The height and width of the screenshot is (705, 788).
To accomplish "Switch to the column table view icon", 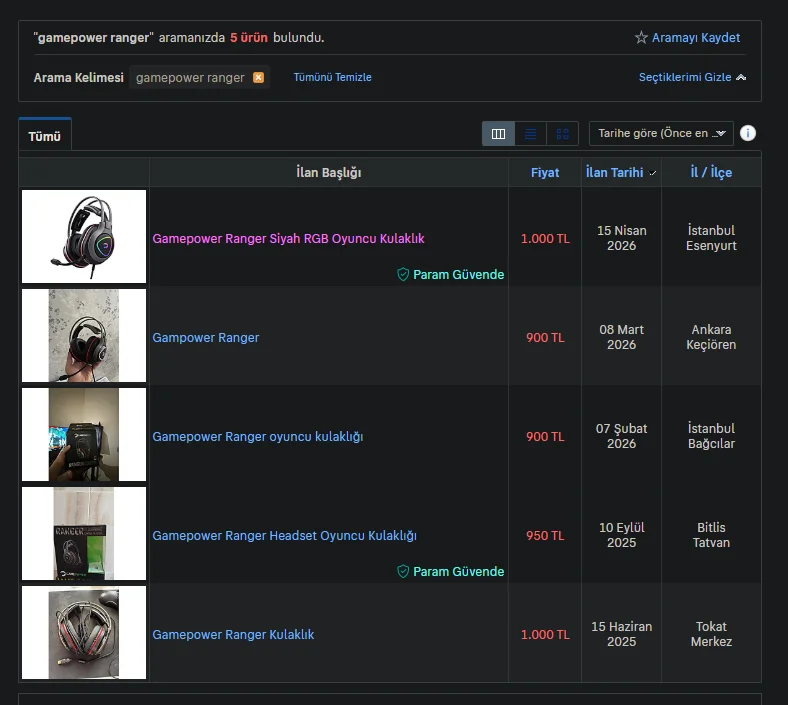I will coord(498,134).
